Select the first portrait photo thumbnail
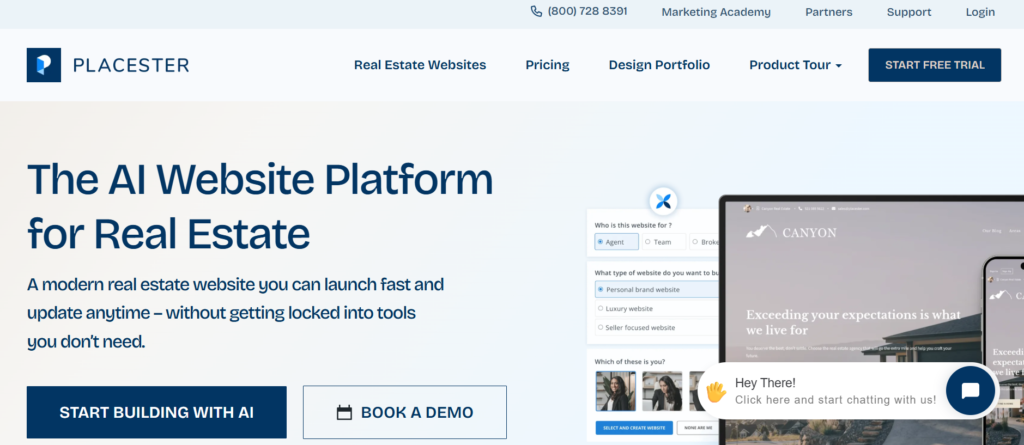 [x=615, y=391]
